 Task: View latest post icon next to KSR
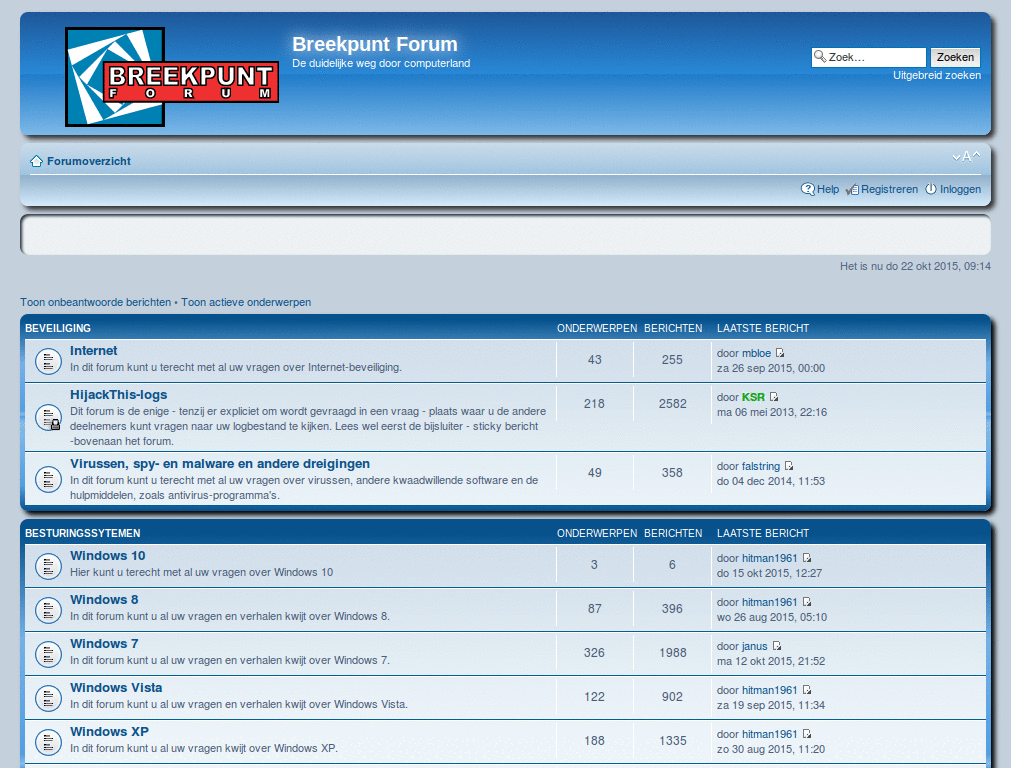[774, 396]
